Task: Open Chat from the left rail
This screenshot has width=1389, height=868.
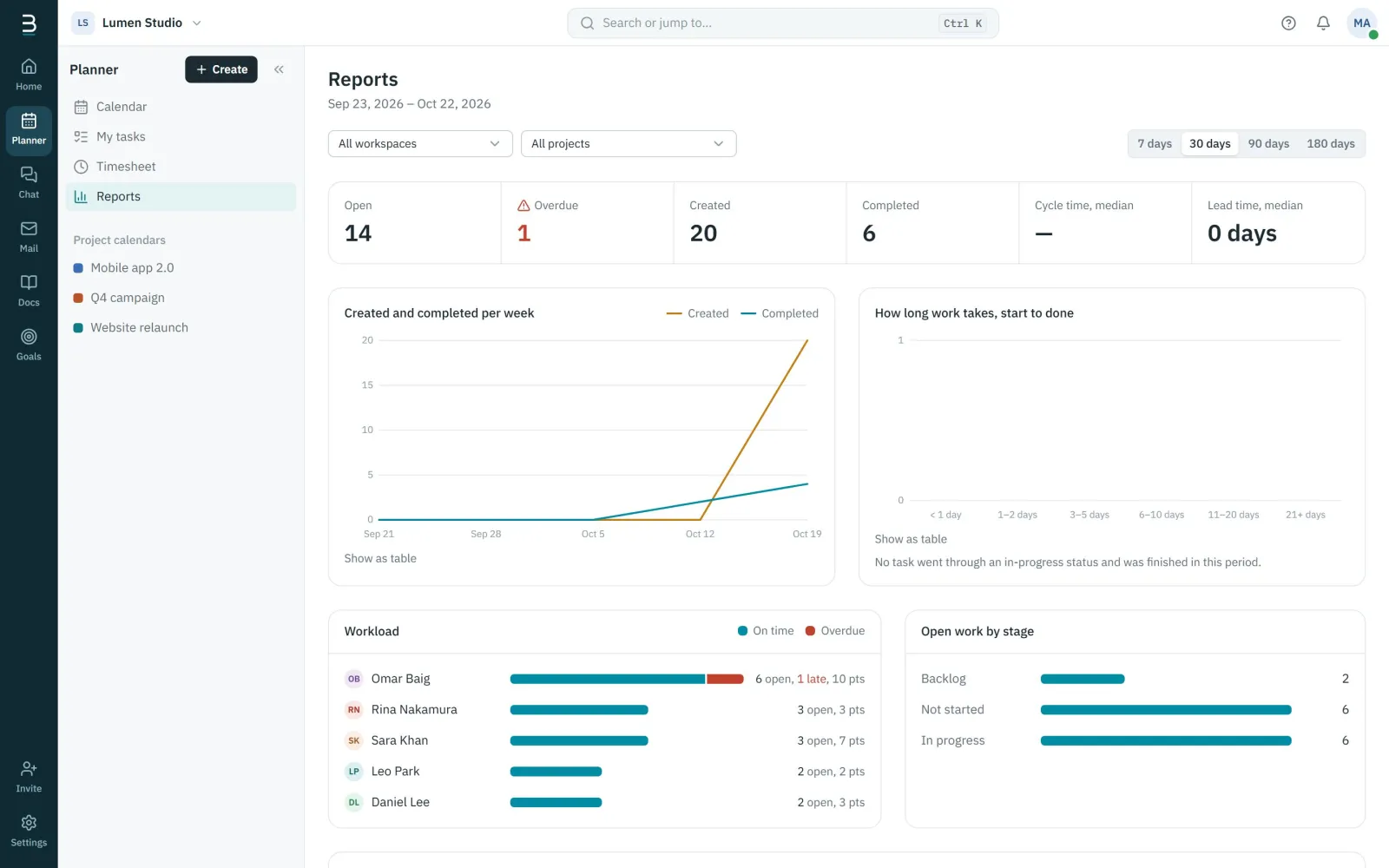Action: tap(29, 183)
